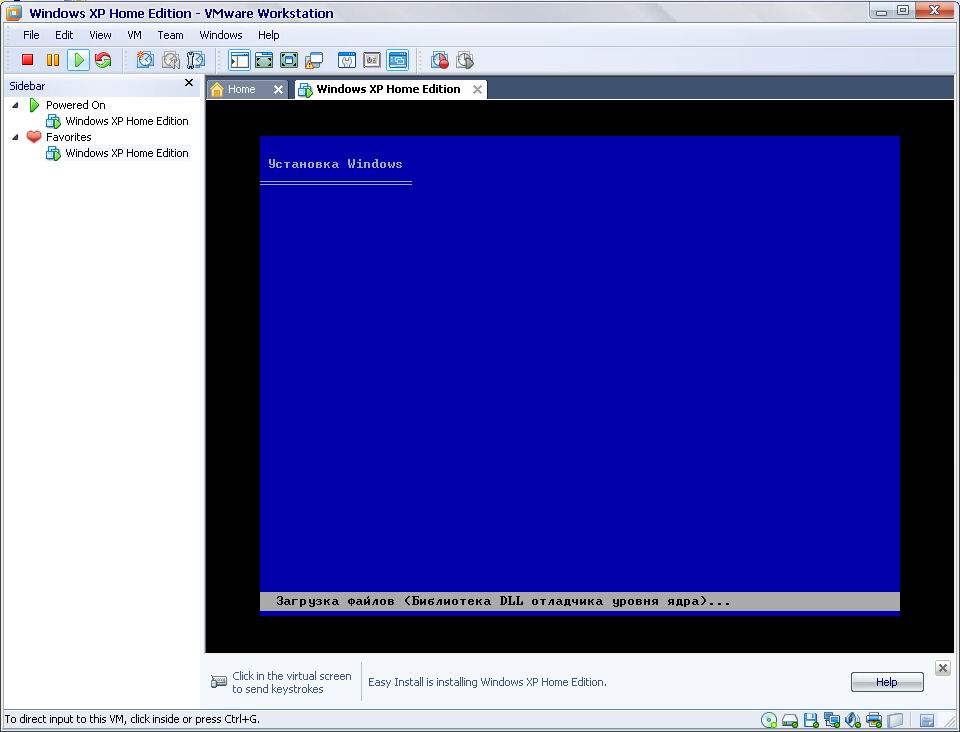Click the message log icon in status bar
This screenshot has height=732, width=960.
(x=927, y=720)
